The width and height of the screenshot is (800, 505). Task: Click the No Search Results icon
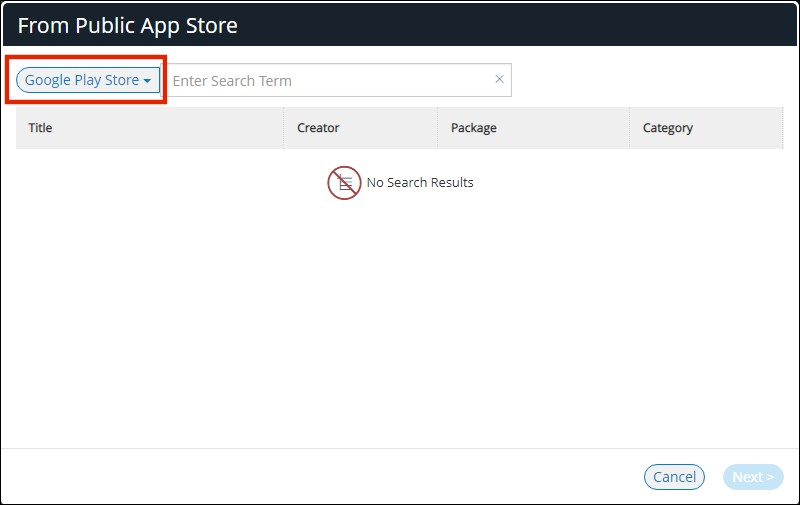(x=344, y=183)
